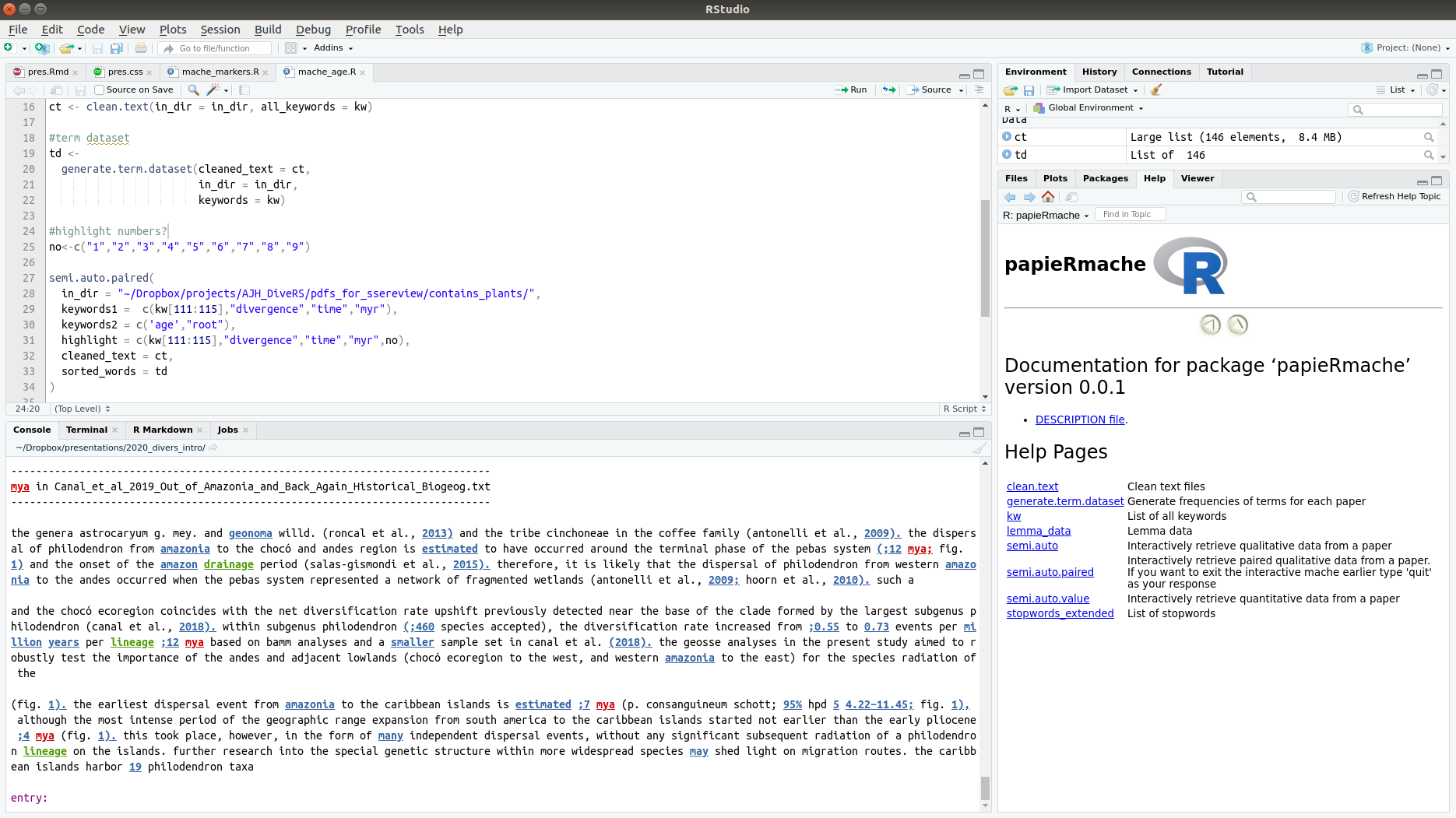
Task: Show Help topic in new window
Action: click(1072, 197)
